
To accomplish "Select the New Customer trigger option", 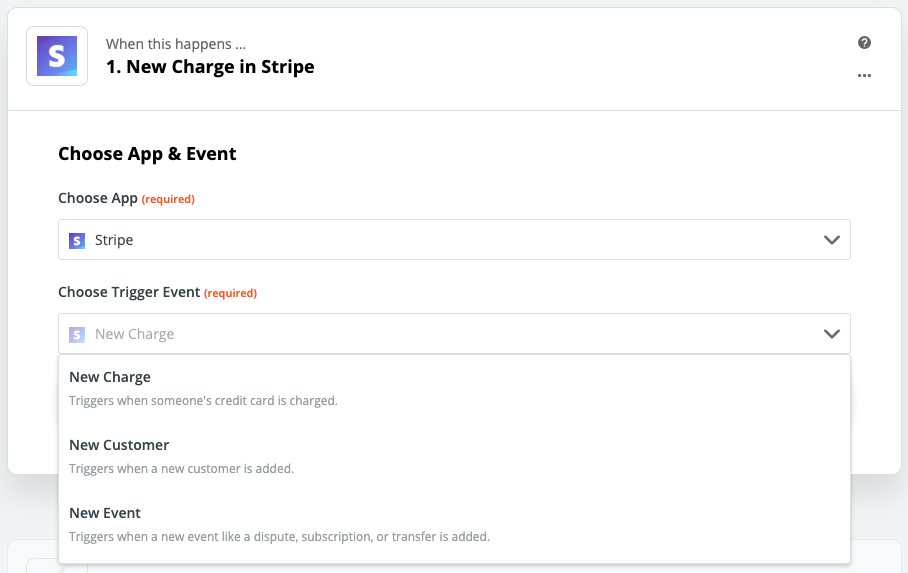I will [x=119, y=445].
